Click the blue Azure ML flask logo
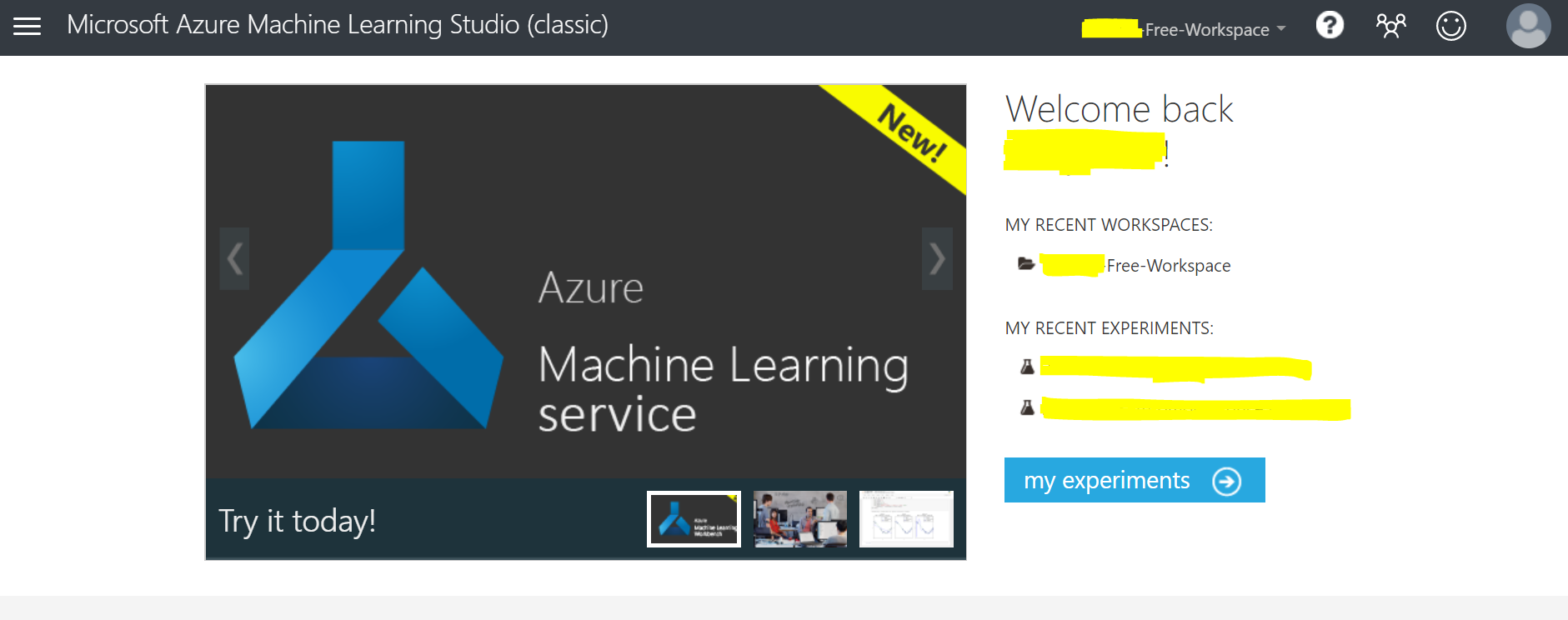 tap(368, 285)
